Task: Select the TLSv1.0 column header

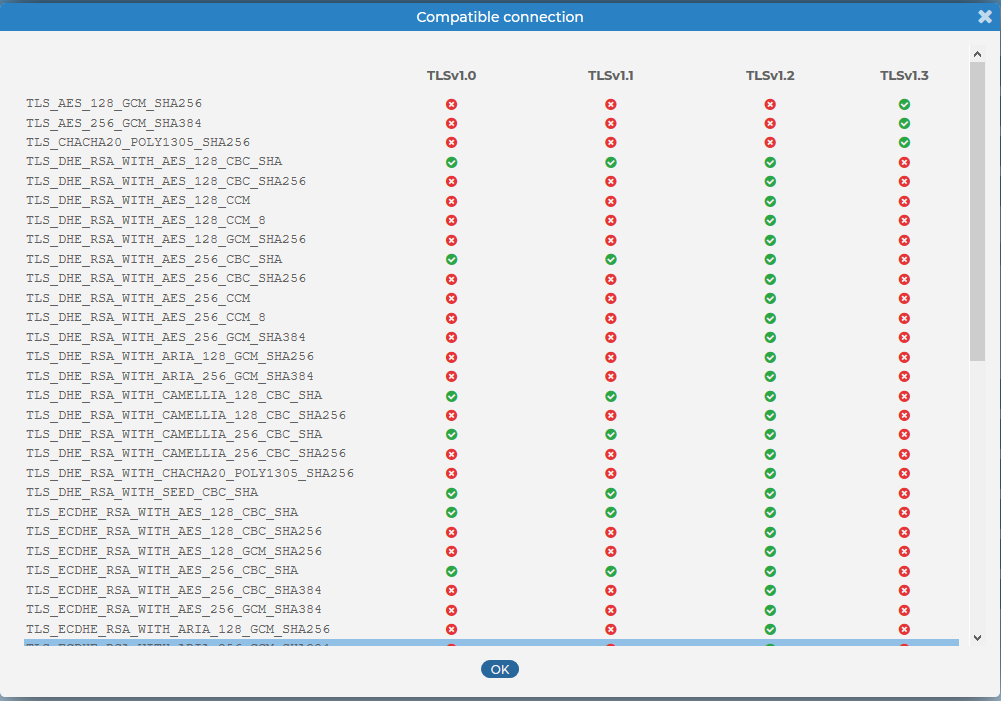Action: click(452, 74)
